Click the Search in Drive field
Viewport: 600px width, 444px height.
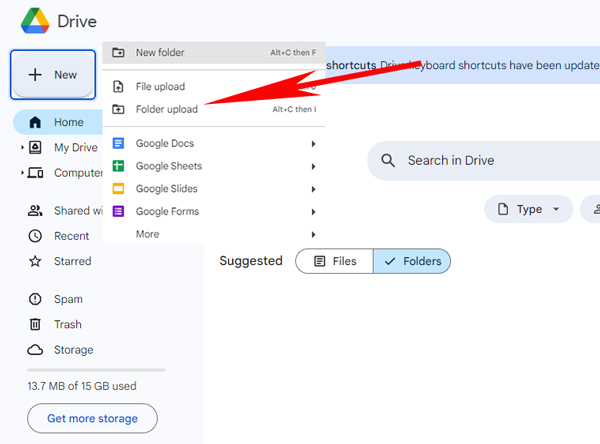pos(484,160)
